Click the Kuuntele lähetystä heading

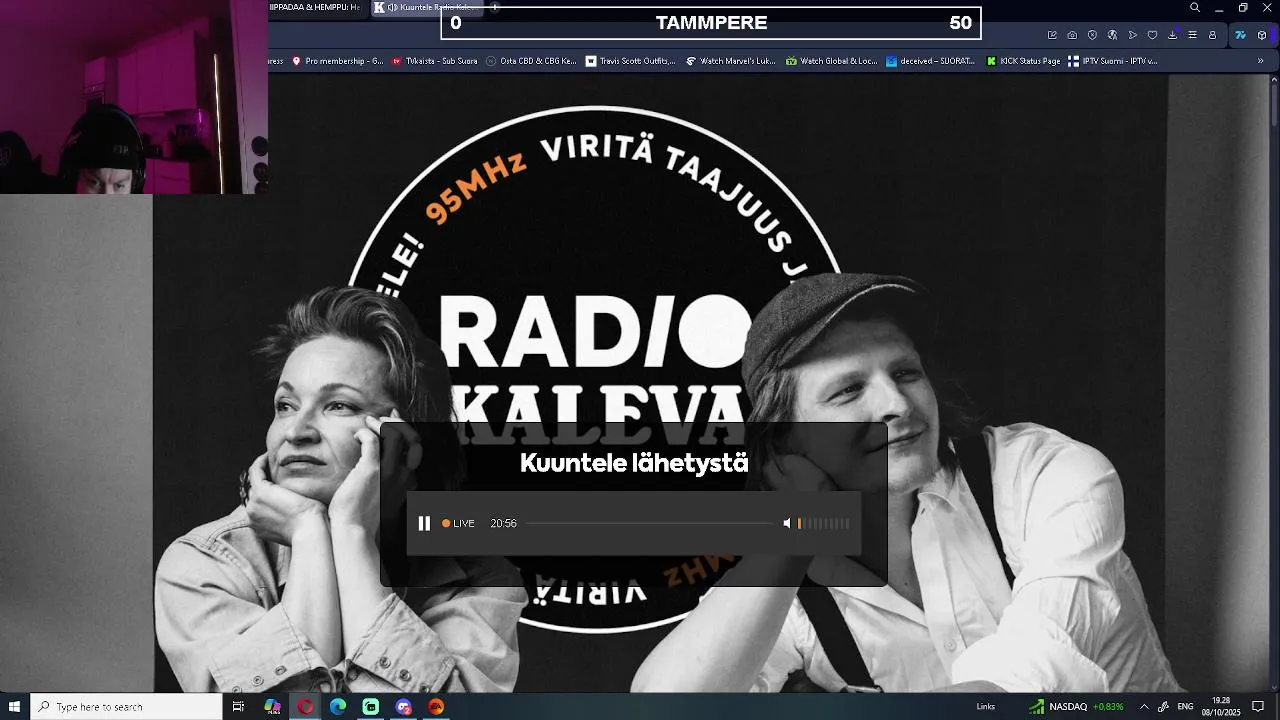[634, 463]
